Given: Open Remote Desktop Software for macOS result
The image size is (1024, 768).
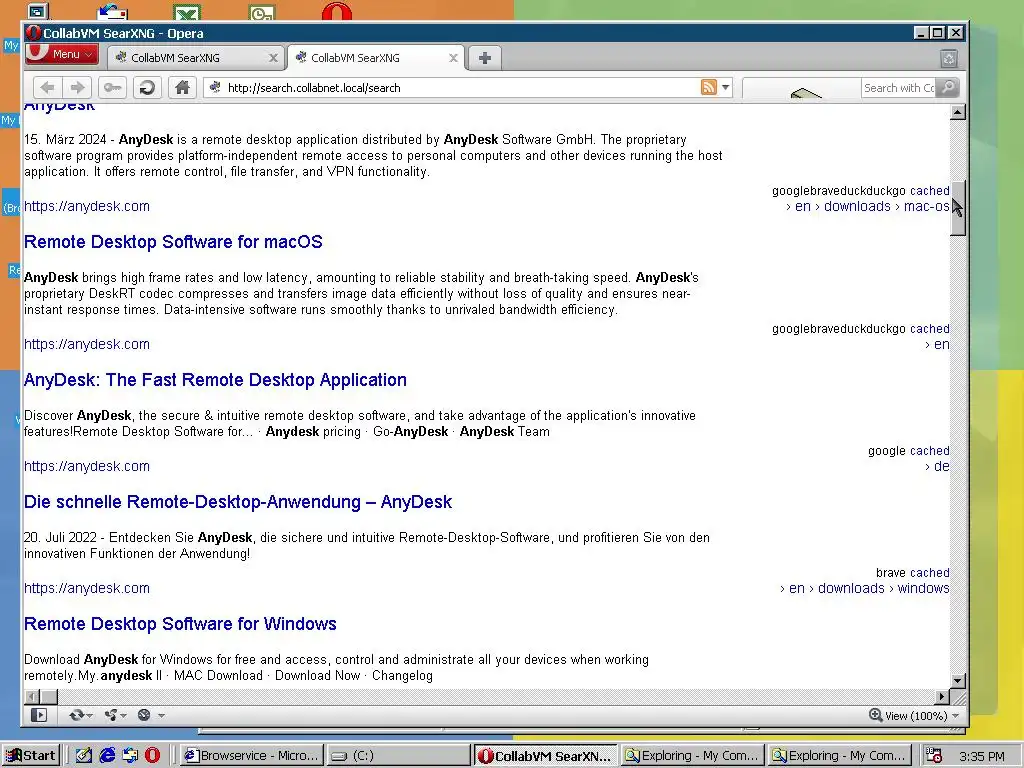Looking at the screenshot, I should point(173,242).
